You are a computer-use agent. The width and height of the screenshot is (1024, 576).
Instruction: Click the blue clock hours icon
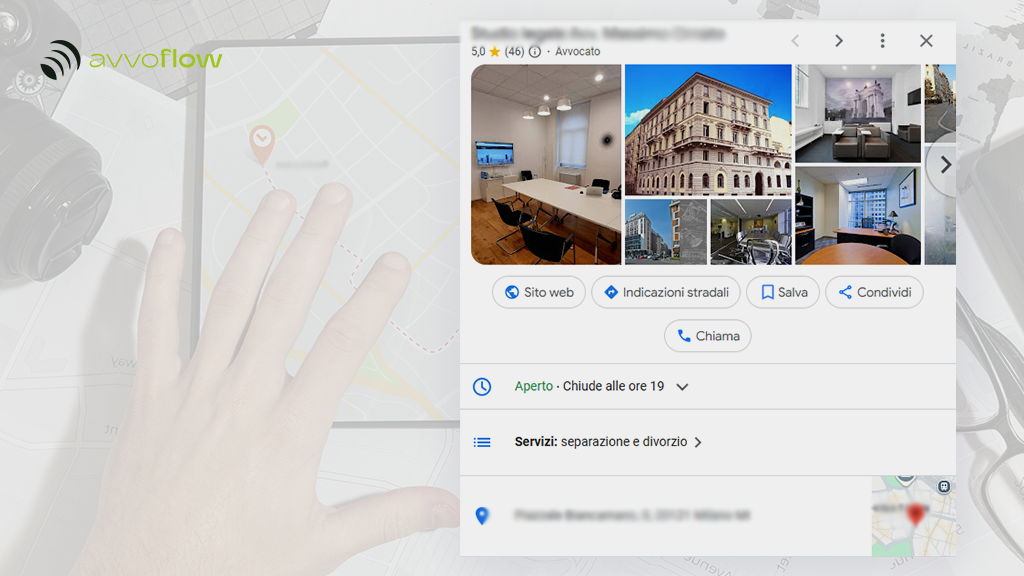[482, 386]
